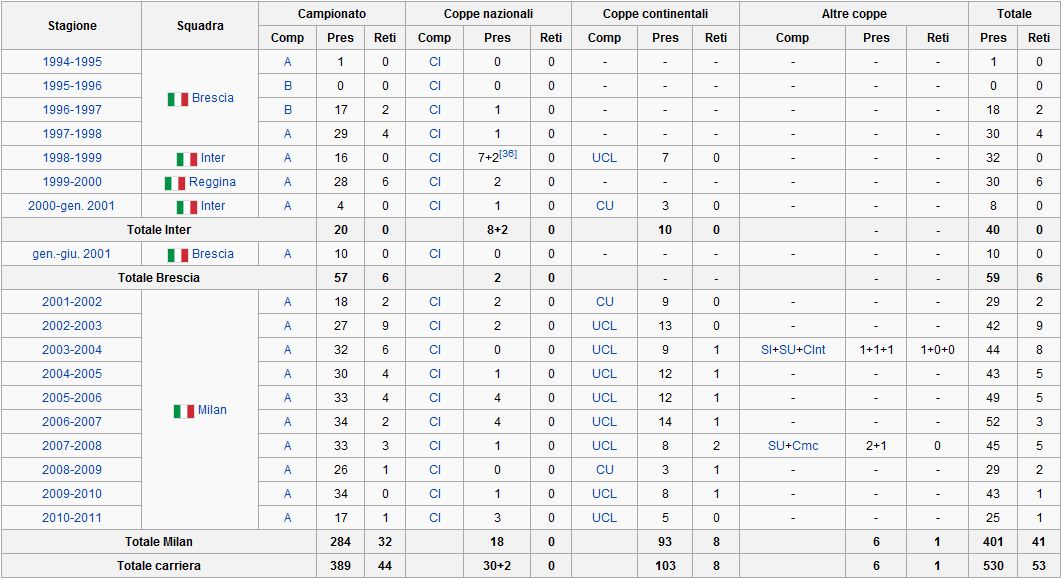The height and width of the screenshot is (579, 1061).
Task: Open the 1994-1995 season link
Action: pyautogui.click(x=72, y=62)
